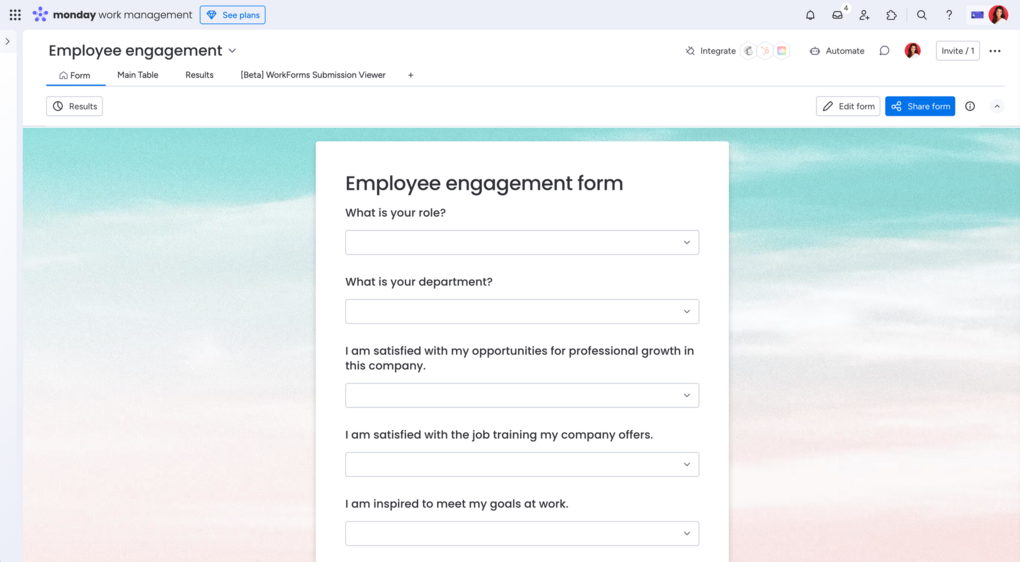Open the professional growth satisfaction dropdown
The image size is (1020, 562).
pyautogui.click(x=522, y=395)
